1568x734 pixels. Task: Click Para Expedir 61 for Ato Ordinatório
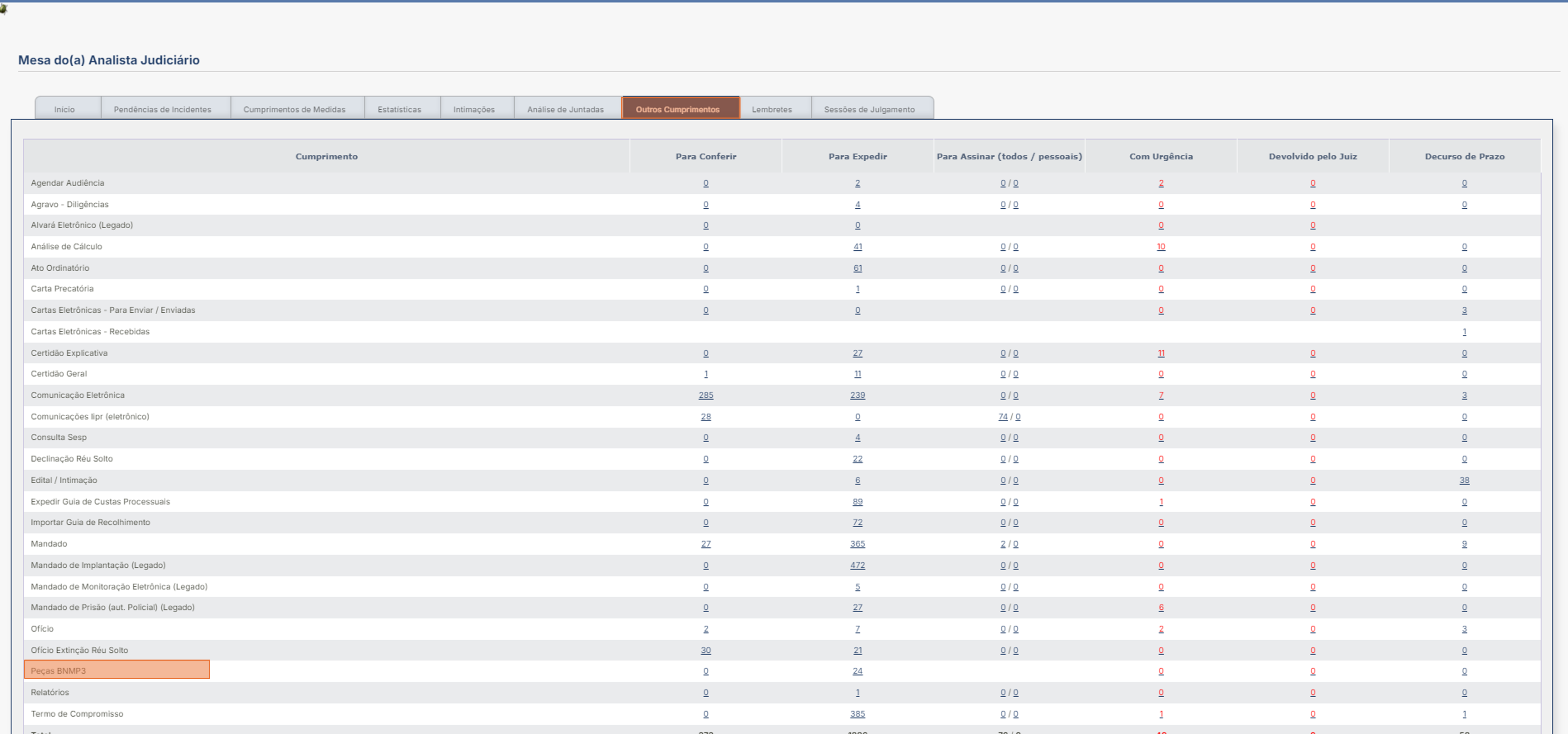858,267
